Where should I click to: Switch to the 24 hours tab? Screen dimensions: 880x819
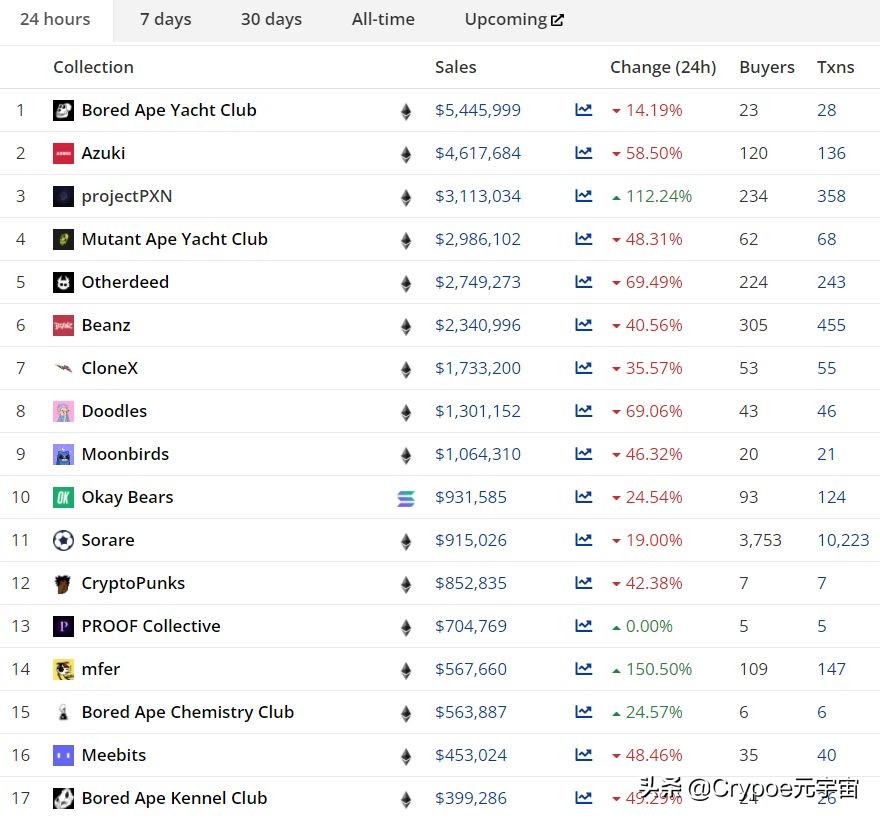point(56,20)
